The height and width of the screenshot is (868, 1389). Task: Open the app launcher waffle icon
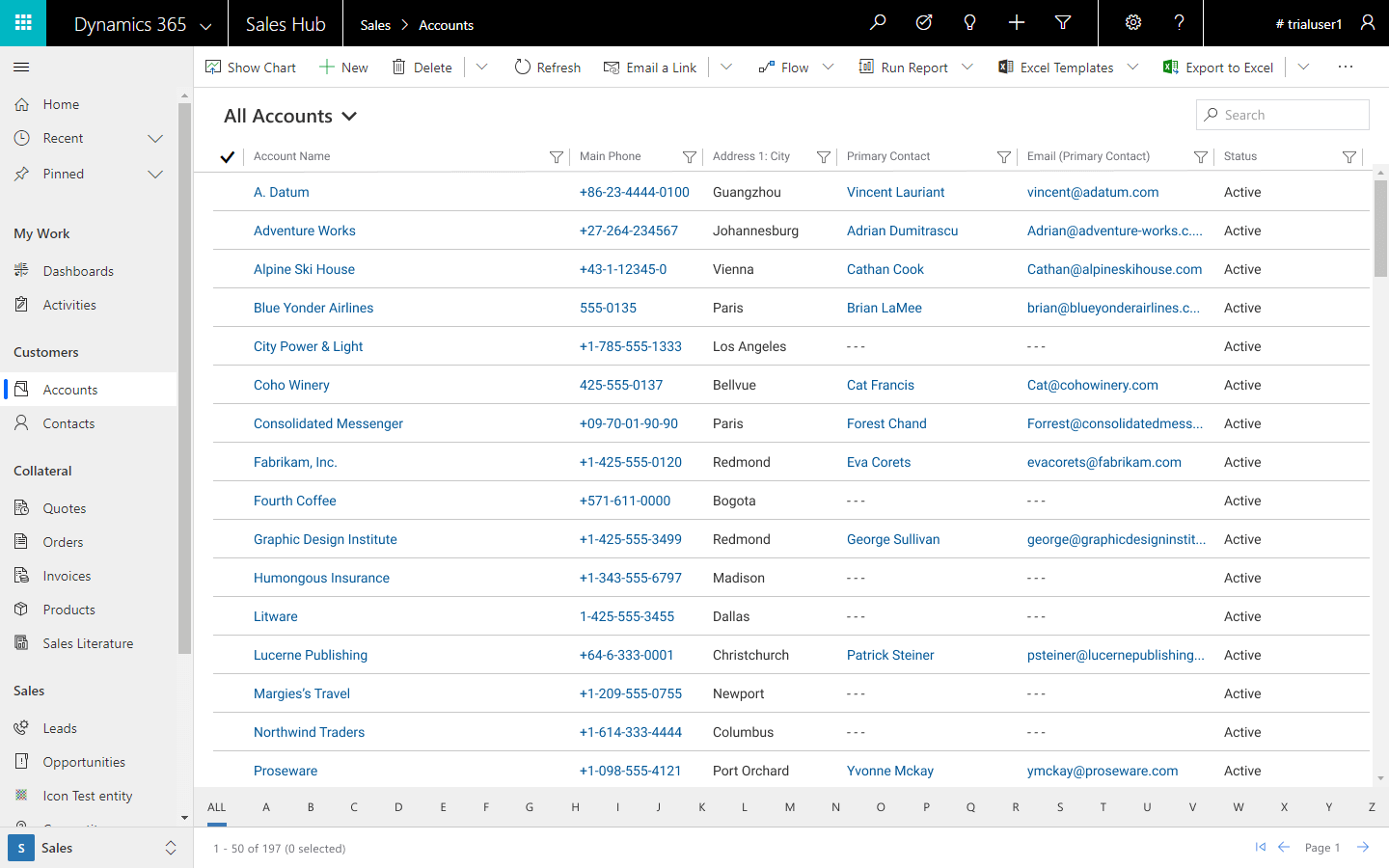point(23,23)
